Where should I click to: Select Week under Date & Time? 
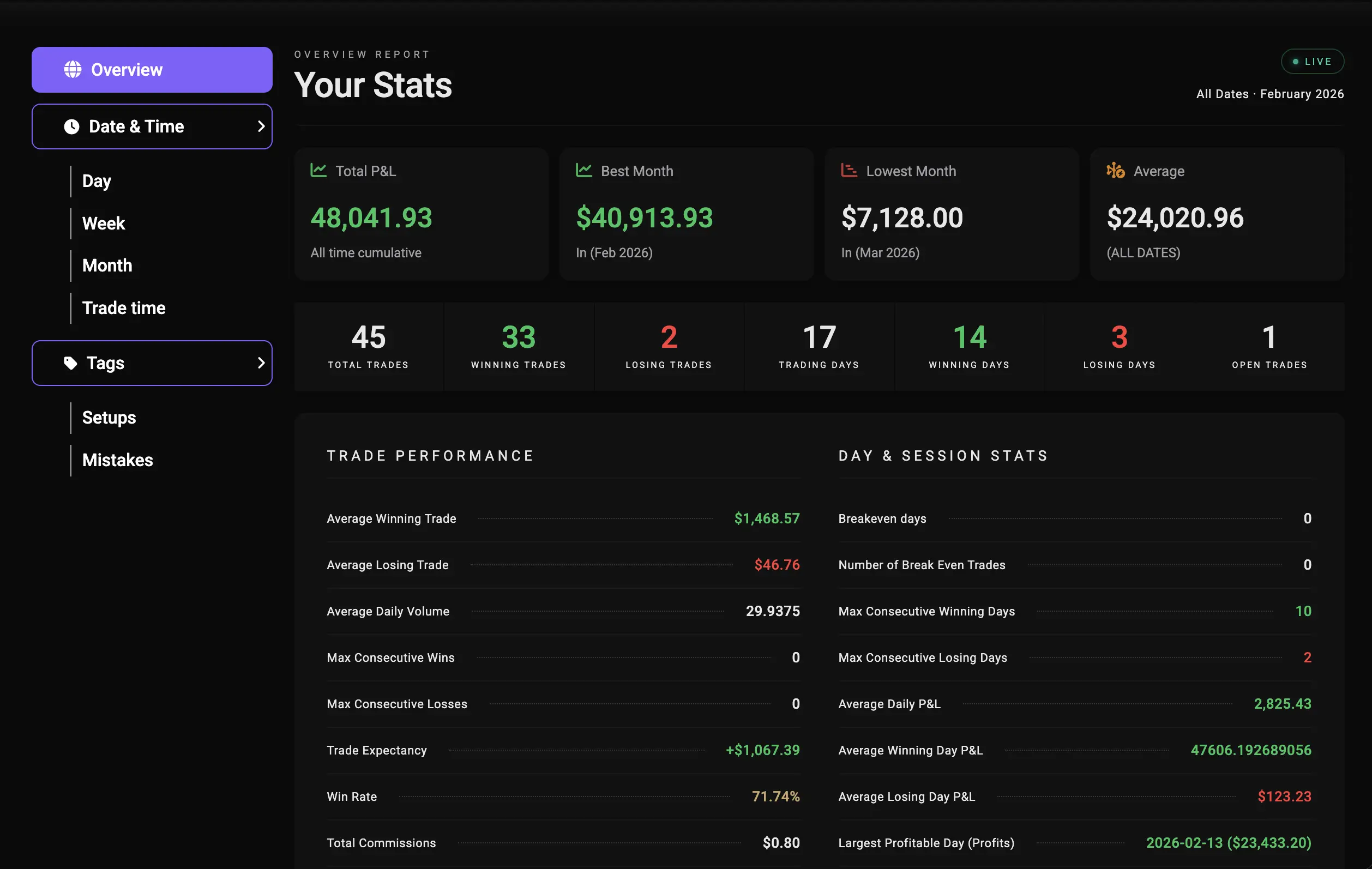coord(104,222)
